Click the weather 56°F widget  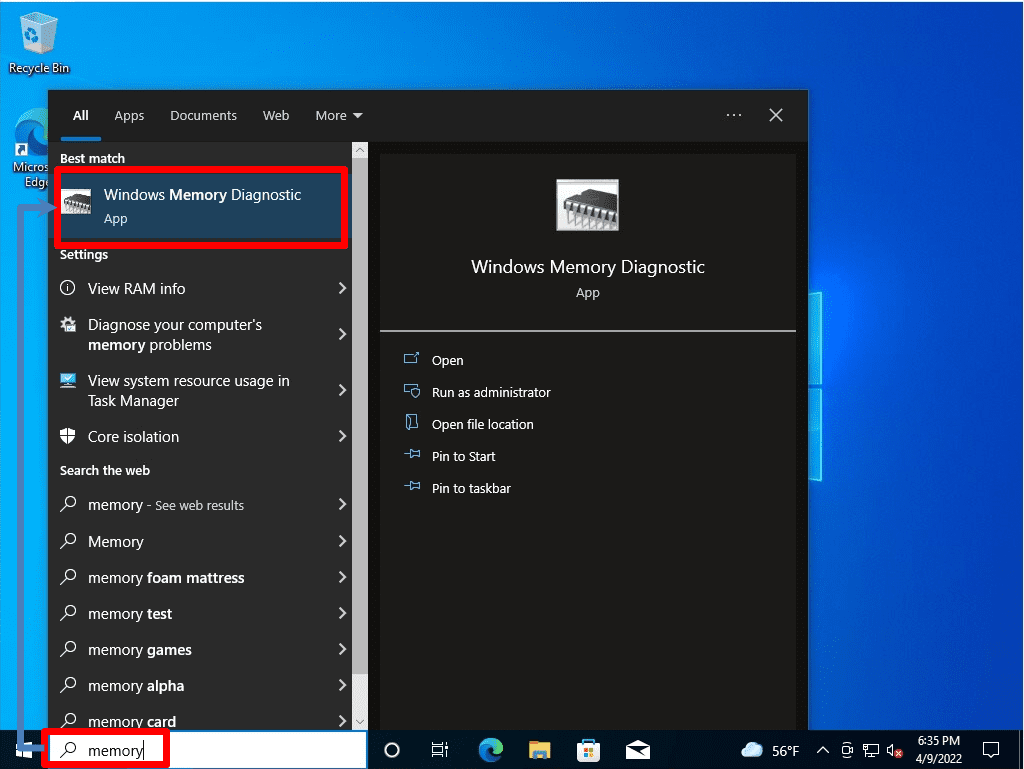coord(771,751)
